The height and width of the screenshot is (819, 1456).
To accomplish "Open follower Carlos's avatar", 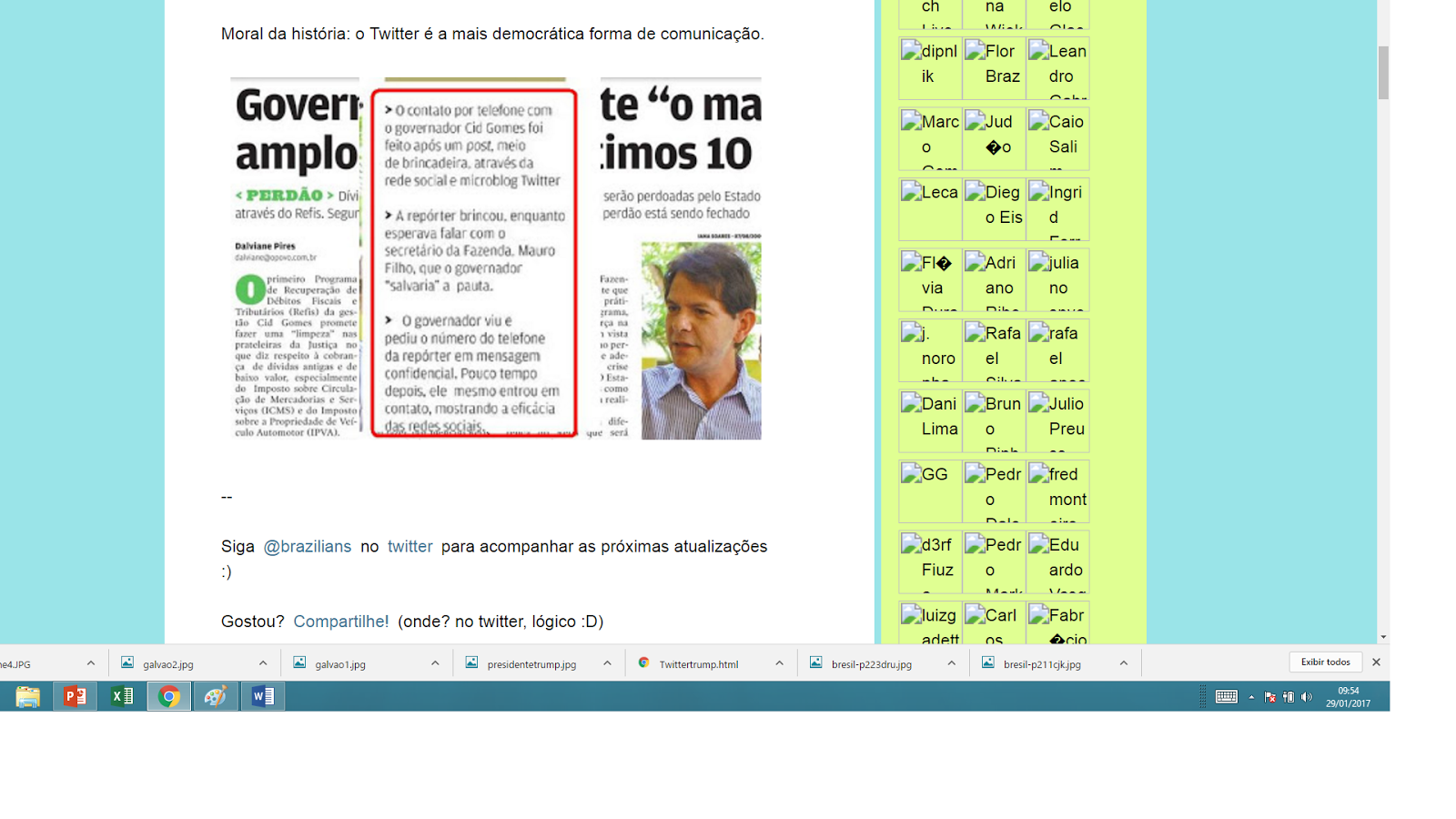I will [x=994, y=622].
